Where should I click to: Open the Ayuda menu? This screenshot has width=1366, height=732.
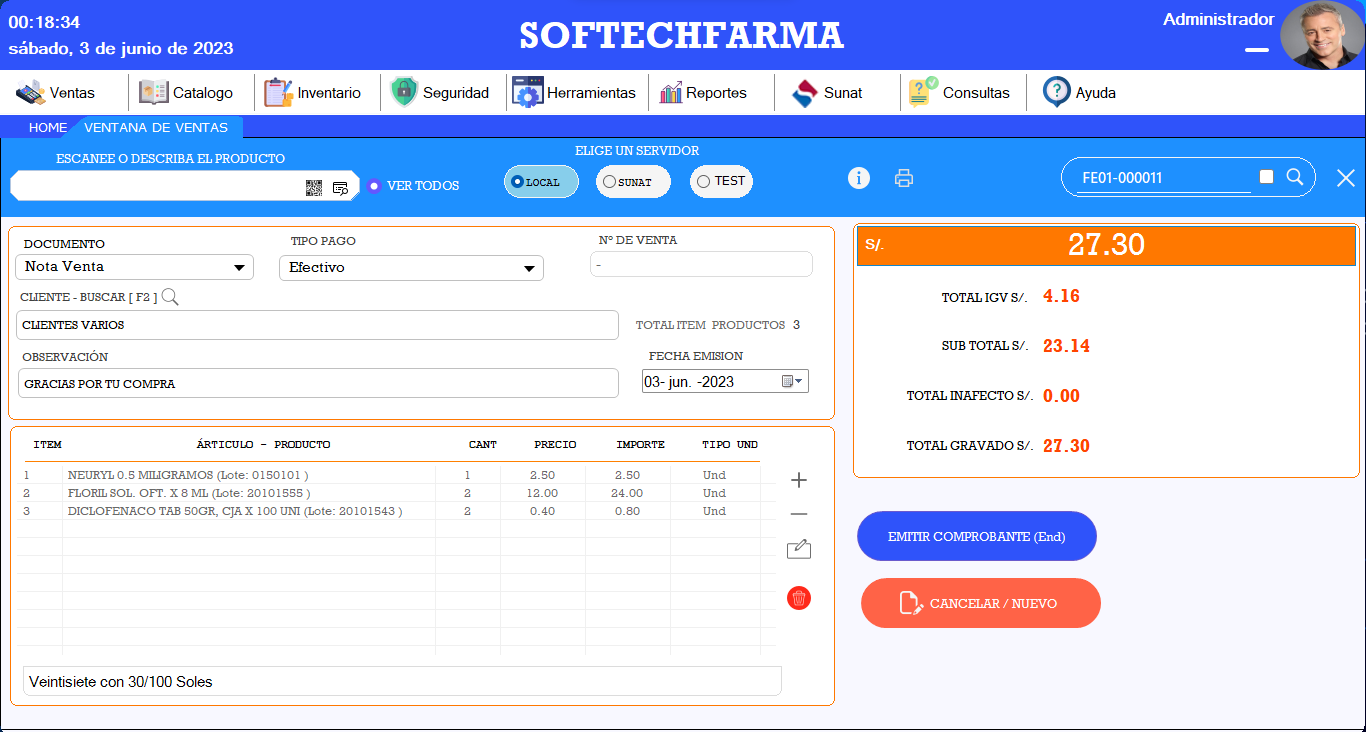[1080, 93]
